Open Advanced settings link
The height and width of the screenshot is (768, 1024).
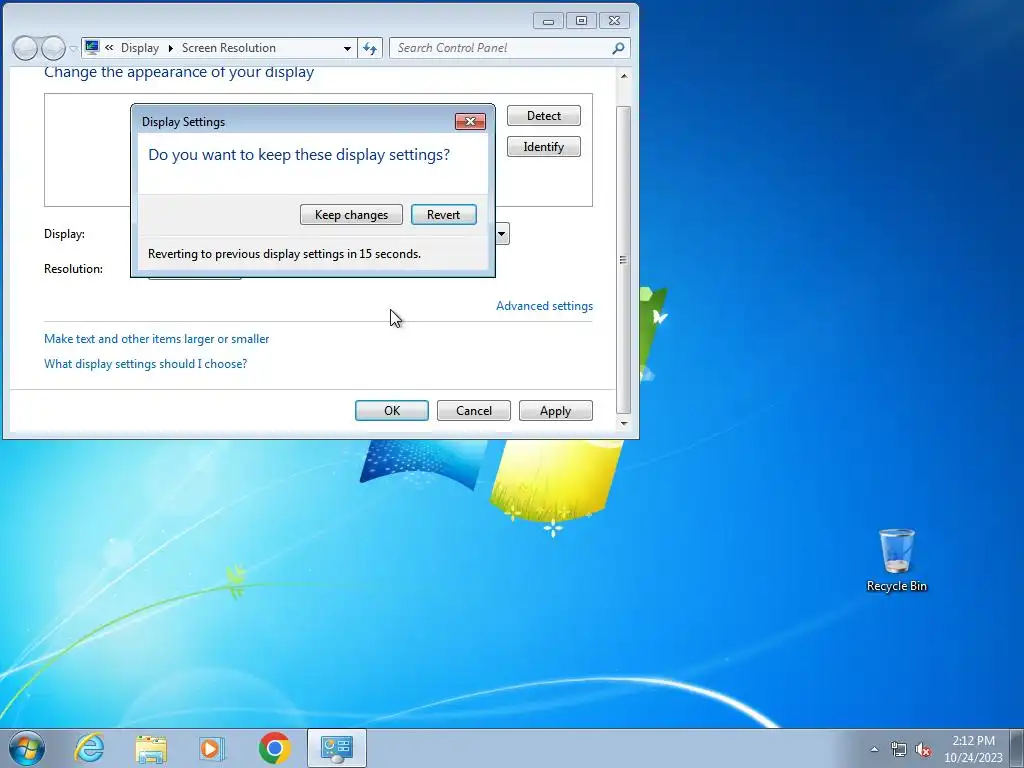pyautogui.click(x=544, y=306)
